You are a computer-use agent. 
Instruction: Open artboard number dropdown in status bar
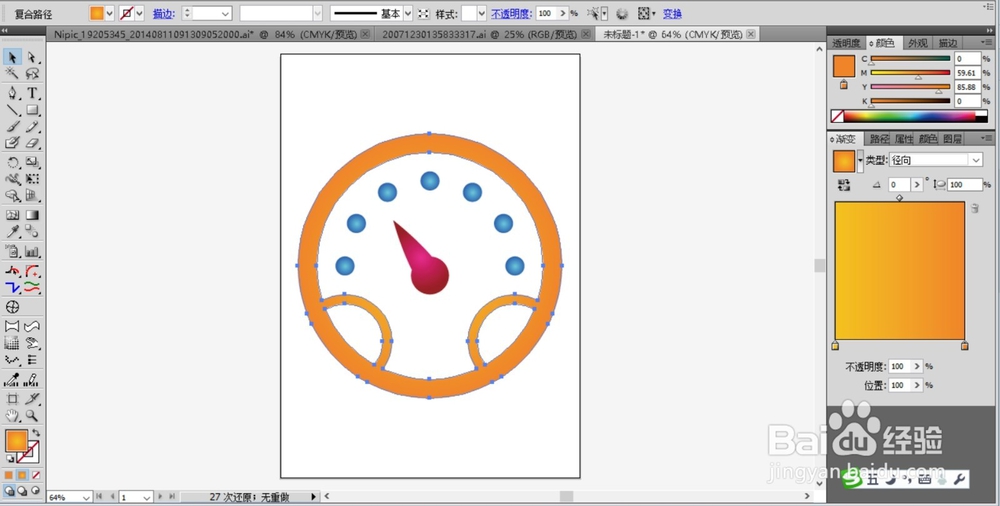pyautogui.click(x=147, y=497)
